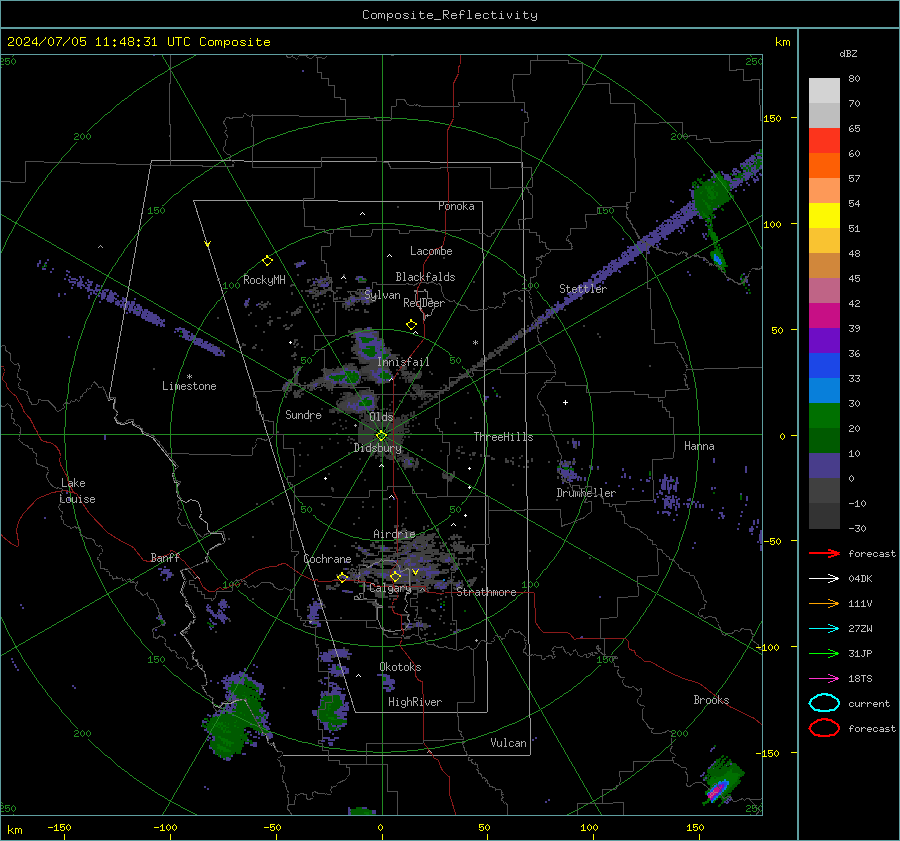Click the yellow diamond marker near RockyMH

coord(267,261)
